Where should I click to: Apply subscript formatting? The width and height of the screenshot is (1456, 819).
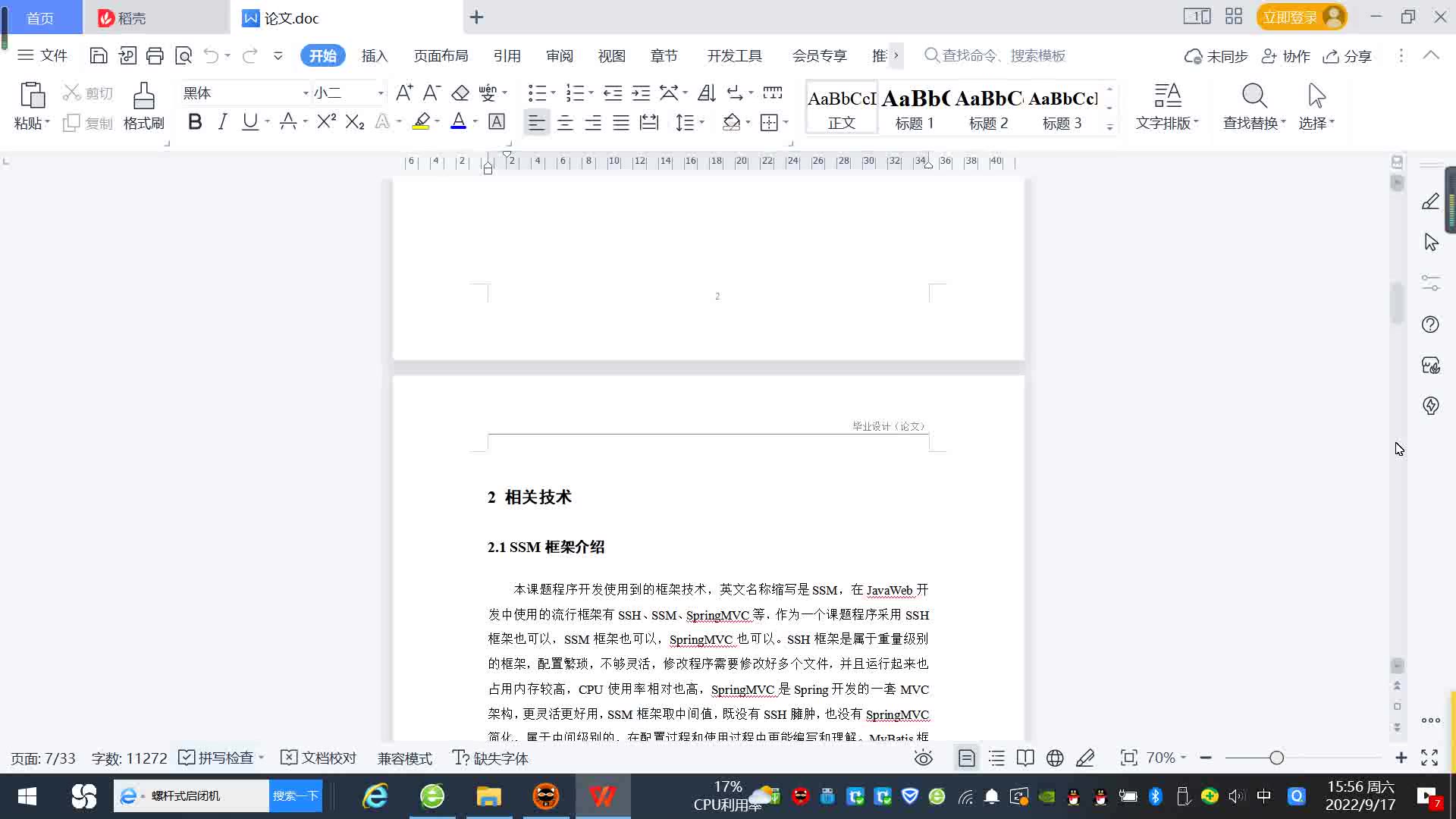tap(354, 121)
